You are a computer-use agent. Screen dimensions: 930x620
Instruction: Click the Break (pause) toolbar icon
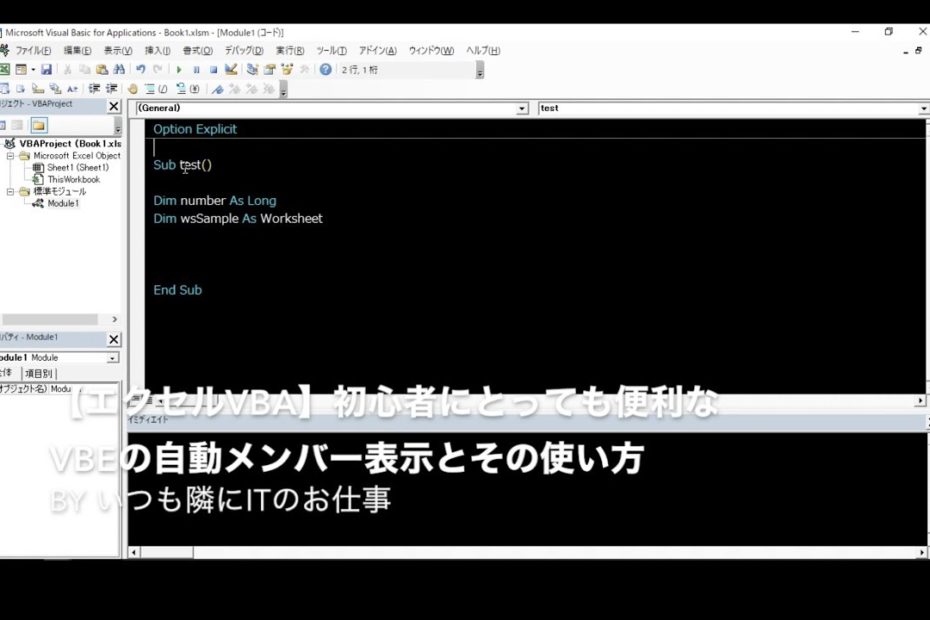pyautogui.click(x=196, y=70)
